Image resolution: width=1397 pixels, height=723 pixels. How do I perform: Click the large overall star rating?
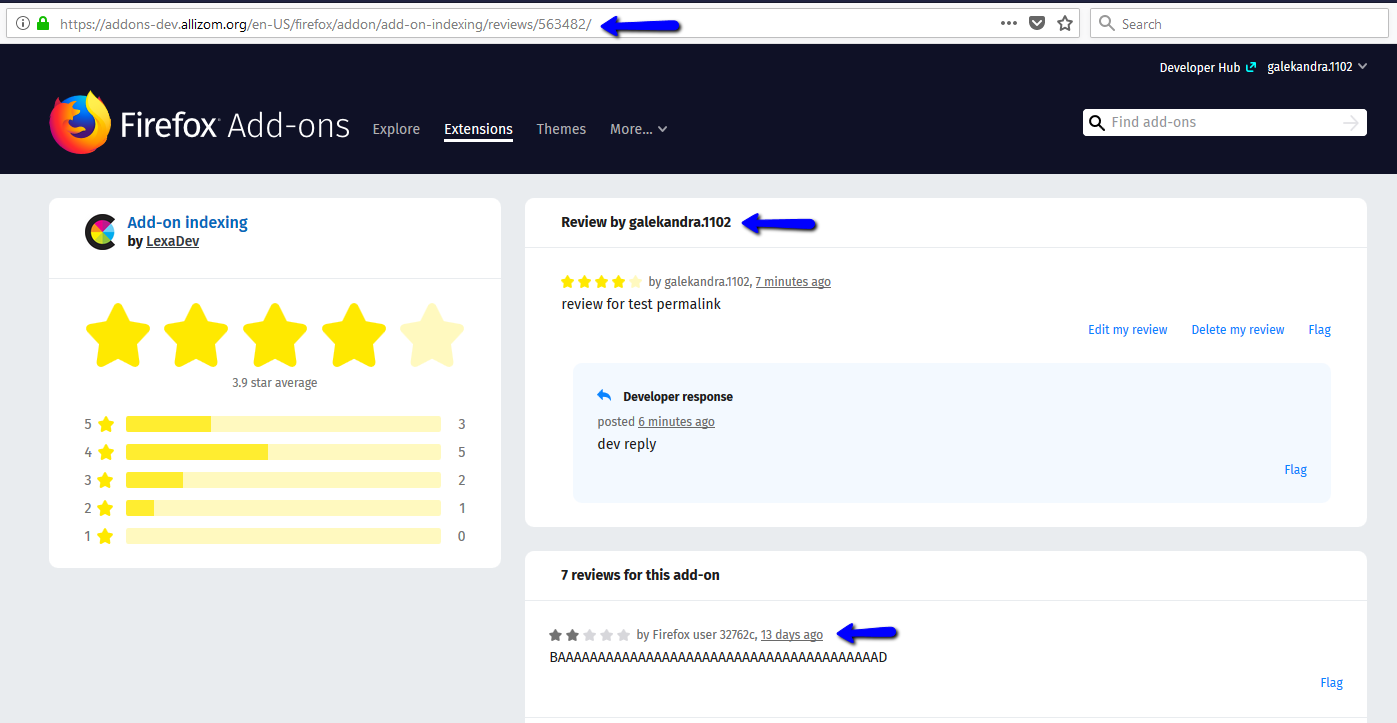click(275, 335)
